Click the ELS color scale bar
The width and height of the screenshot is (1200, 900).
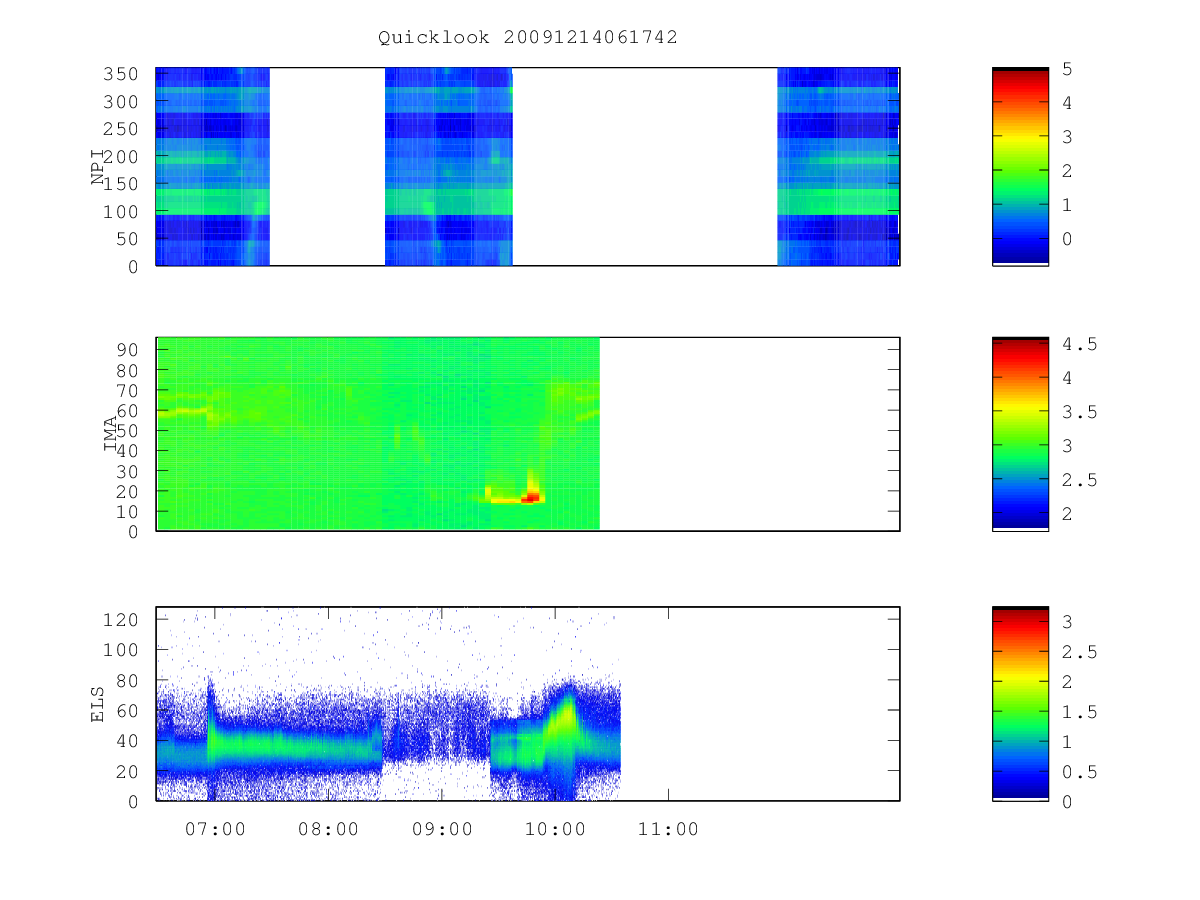[1020, 703]
